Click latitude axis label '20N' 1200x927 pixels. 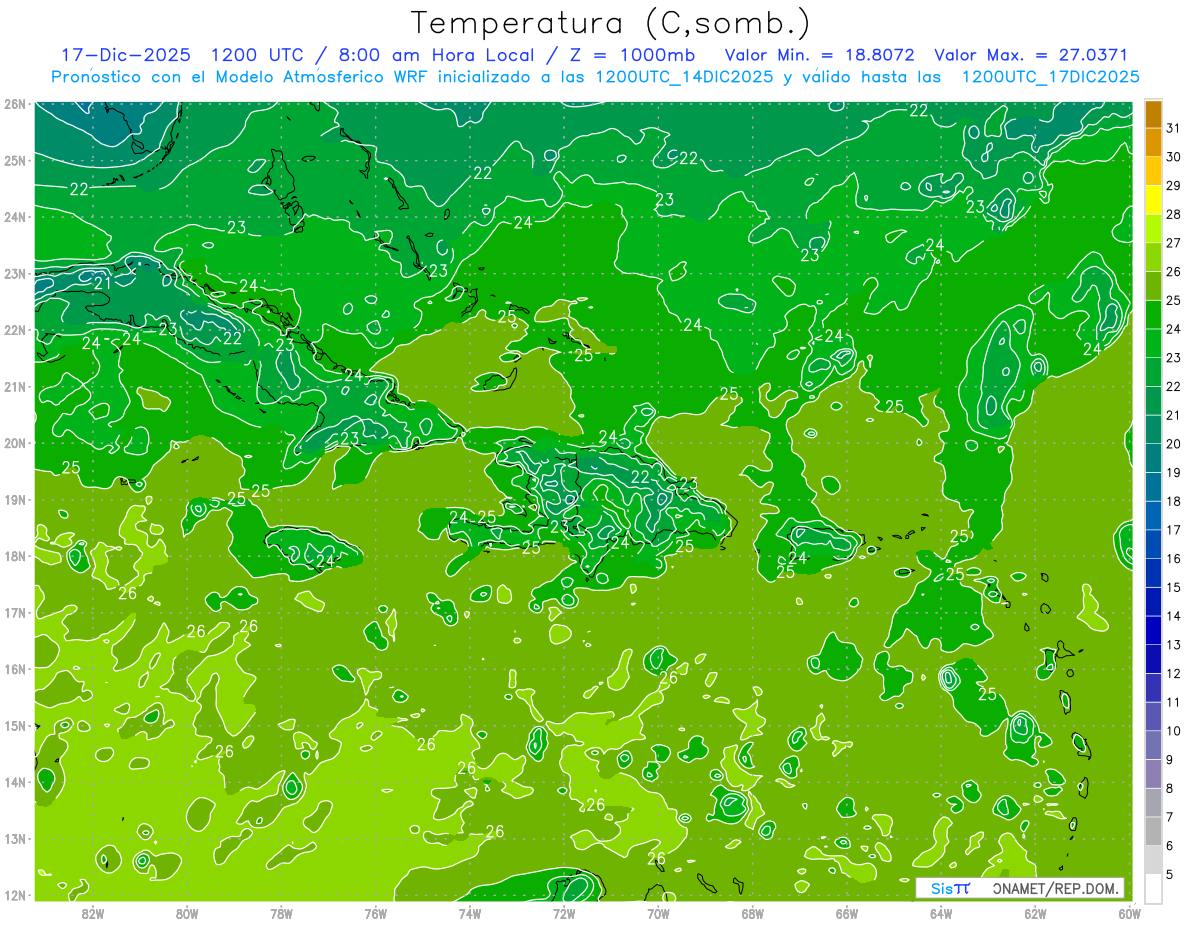(14, 443)
